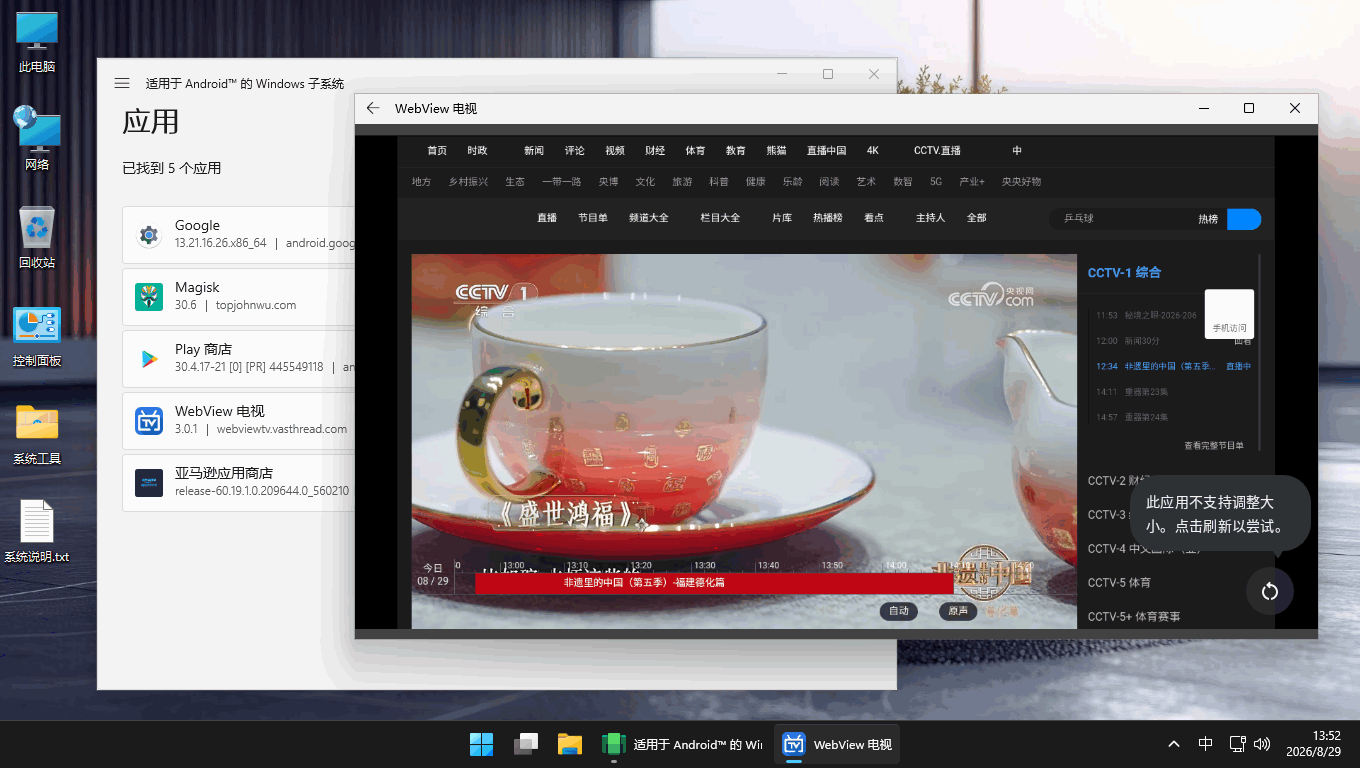This screenshot has height=768, width=1360.
Task: Click 体育 in the top navigation
Action: click(695, 151)
